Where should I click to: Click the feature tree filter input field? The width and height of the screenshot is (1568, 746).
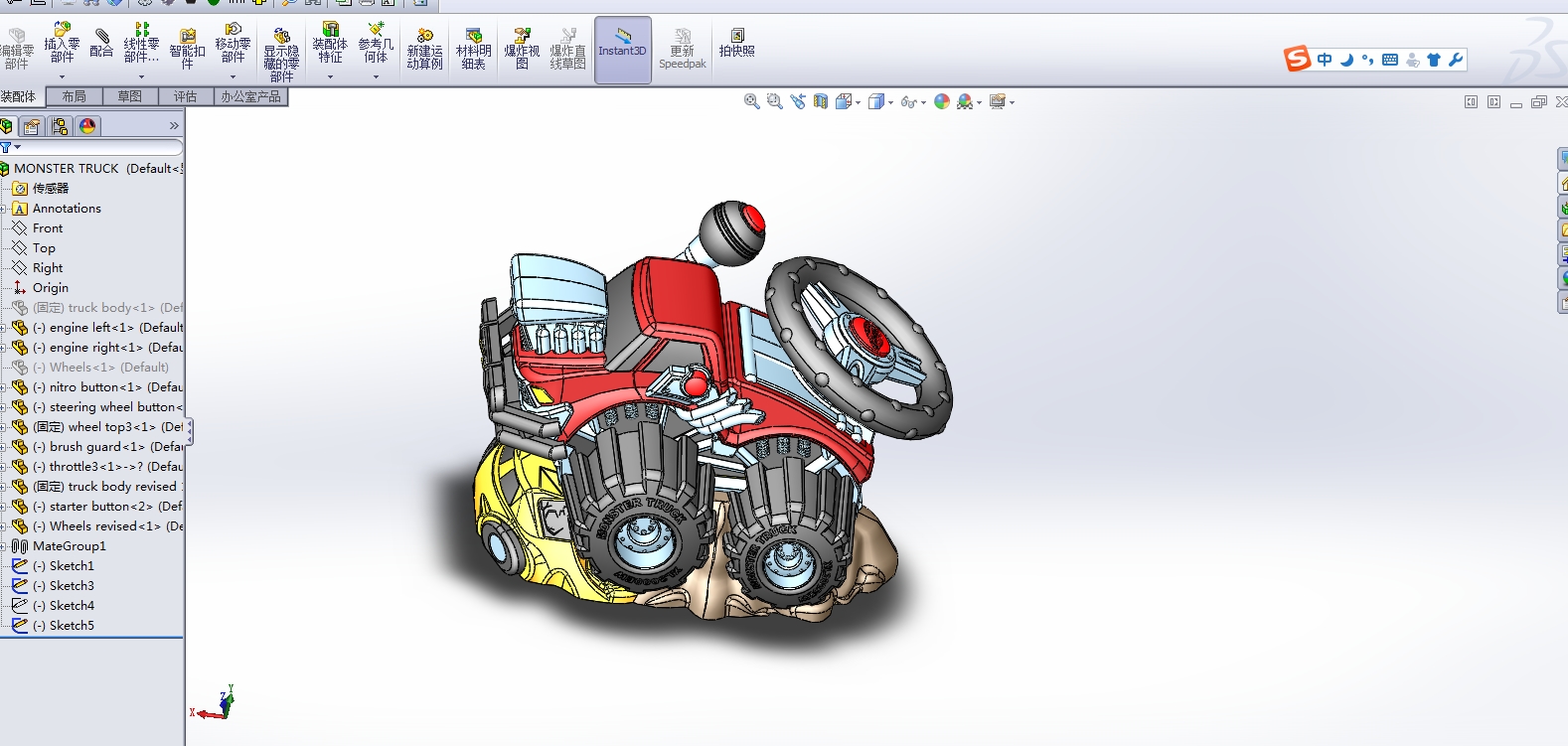(x=99, y=147)
